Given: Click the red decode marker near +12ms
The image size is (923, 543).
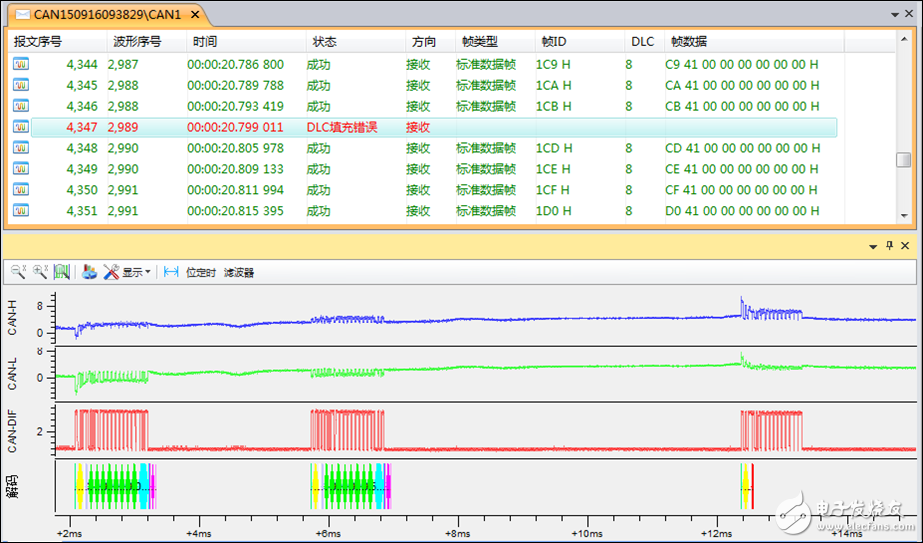Looking at the screenshot, I should (x=751, y=485).
